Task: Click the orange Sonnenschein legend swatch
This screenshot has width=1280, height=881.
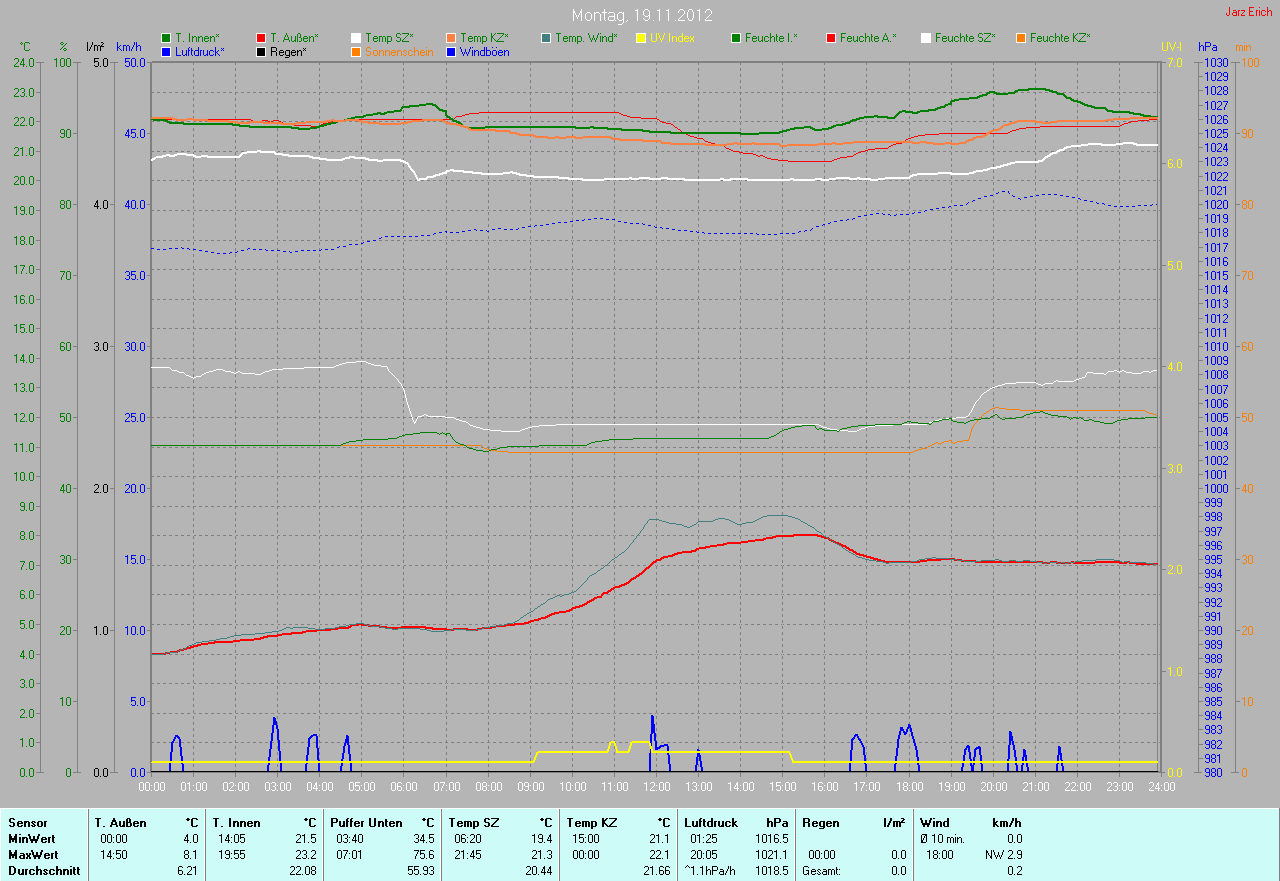Action: click(356, 51)
